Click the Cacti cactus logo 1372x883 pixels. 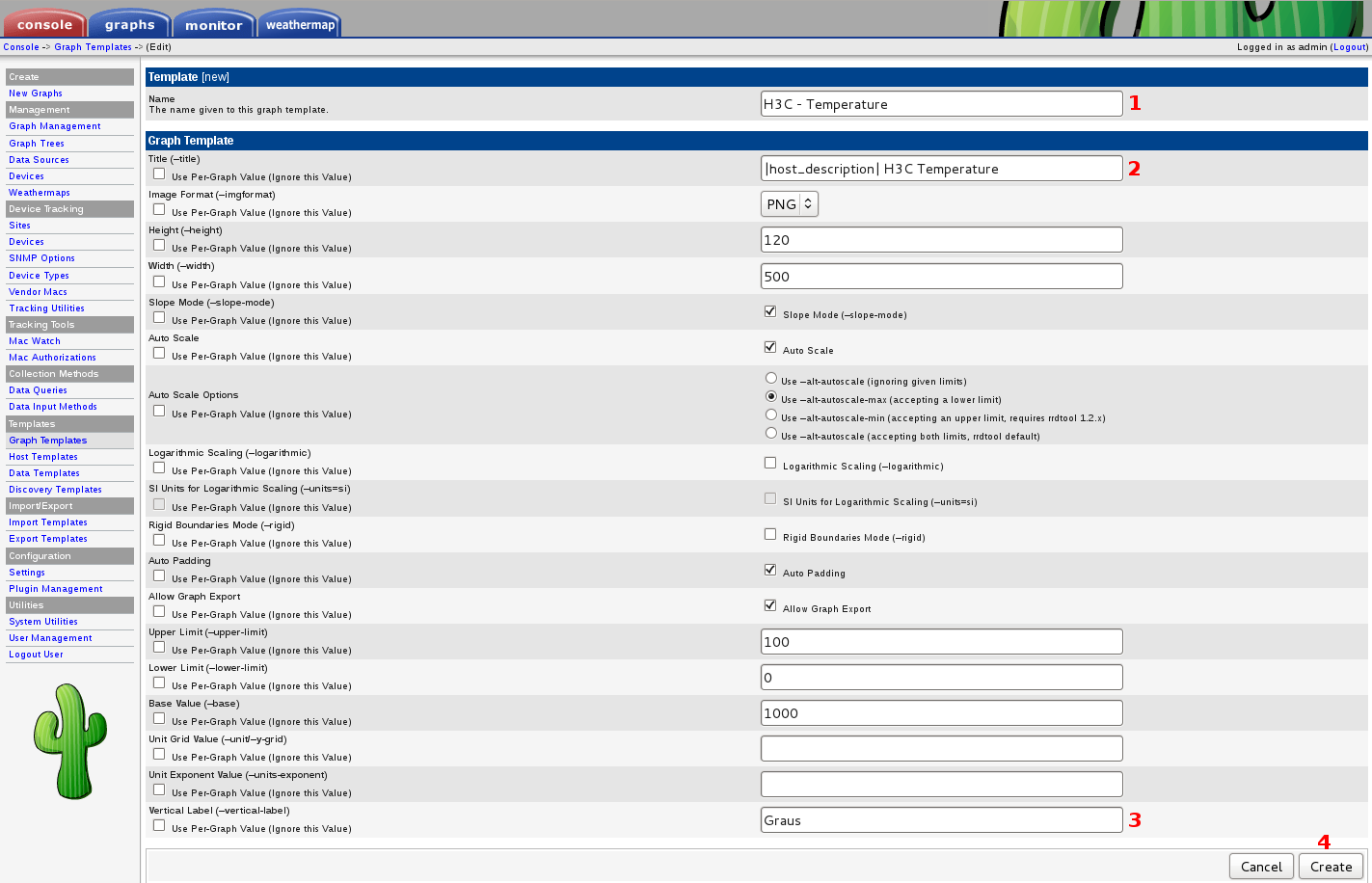(x=70, y=740)
